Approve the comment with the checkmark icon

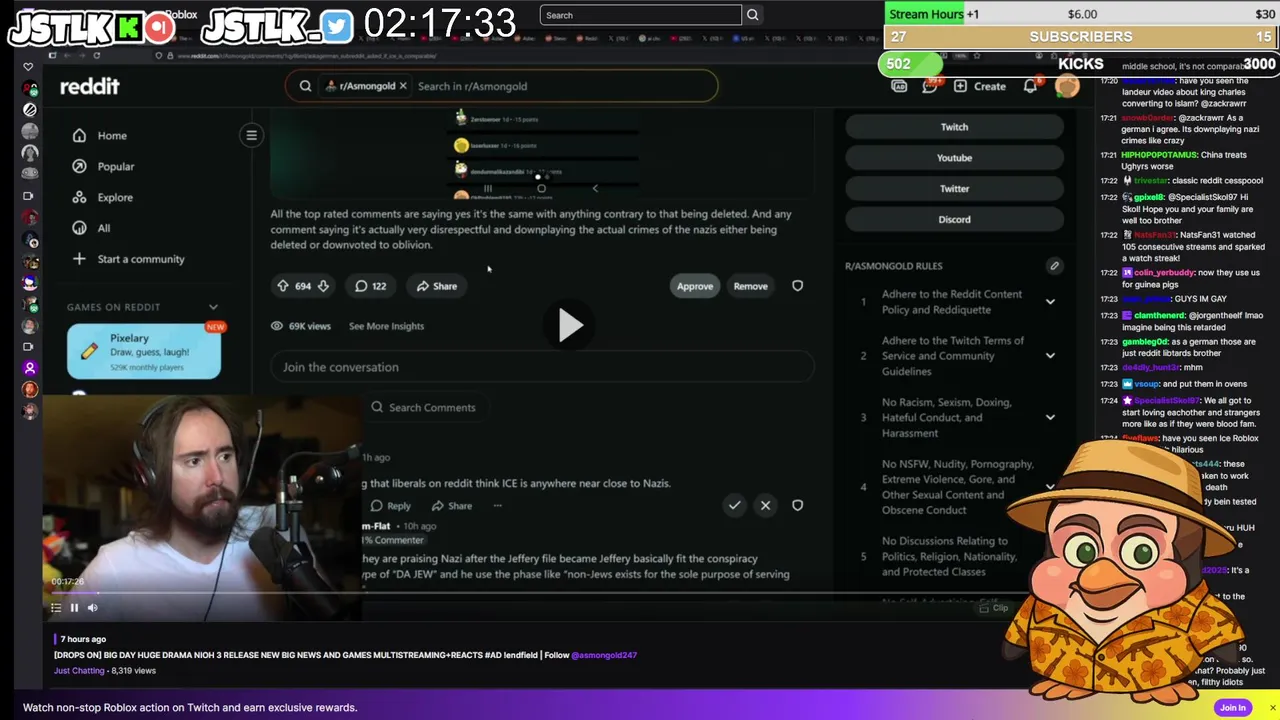pyautogui.click(x=734, y=506)
